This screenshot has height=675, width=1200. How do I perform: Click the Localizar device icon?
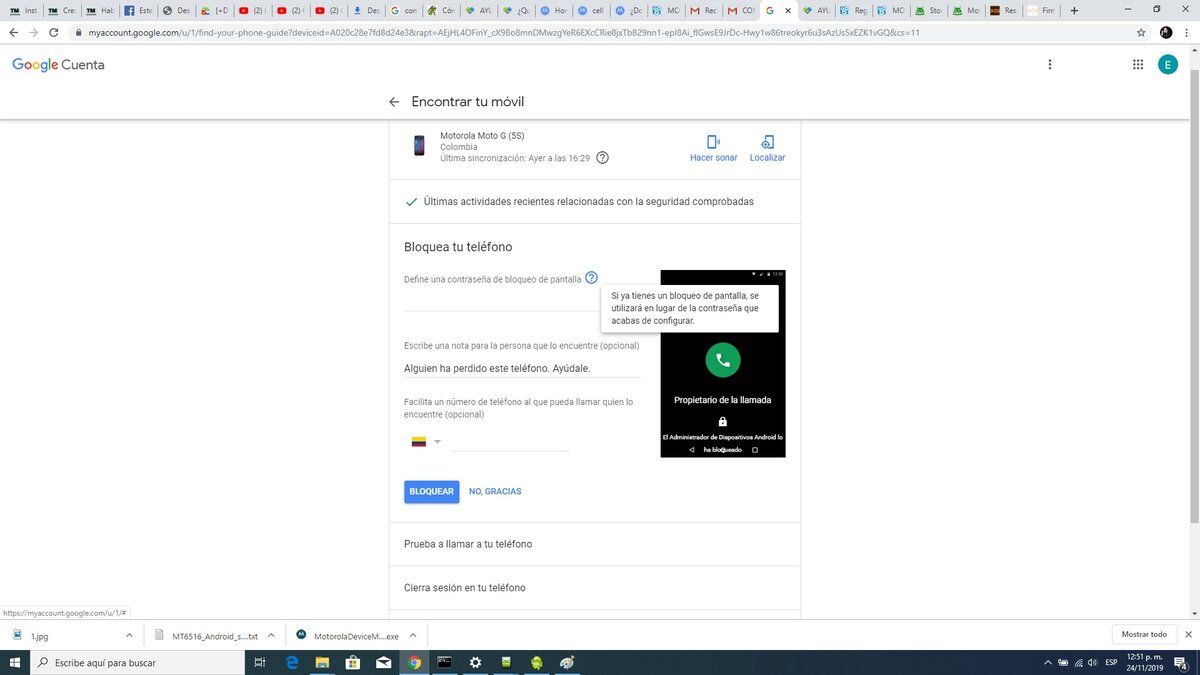pos(767,142)
